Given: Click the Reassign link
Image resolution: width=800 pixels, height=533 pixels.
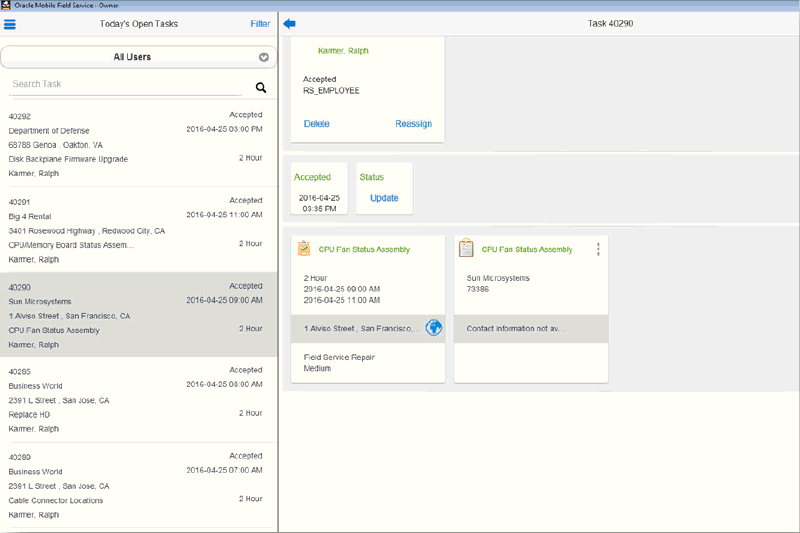Looking at the screenshot, I should [x=413, y=123].
